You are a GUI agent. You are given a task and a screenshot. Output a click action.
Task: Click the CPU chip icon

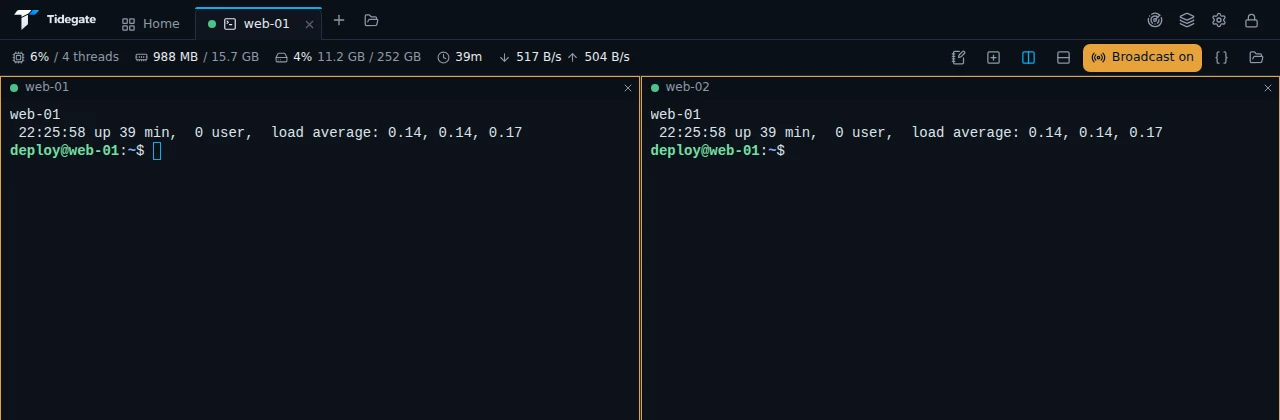click(x=19, y=58)
